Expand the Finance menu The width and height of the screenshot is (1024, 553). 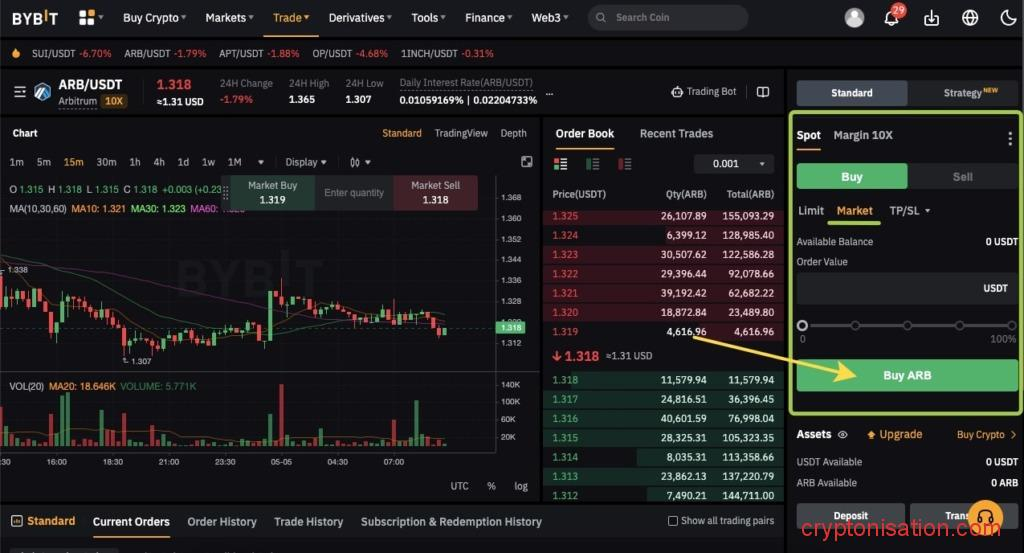488,18
